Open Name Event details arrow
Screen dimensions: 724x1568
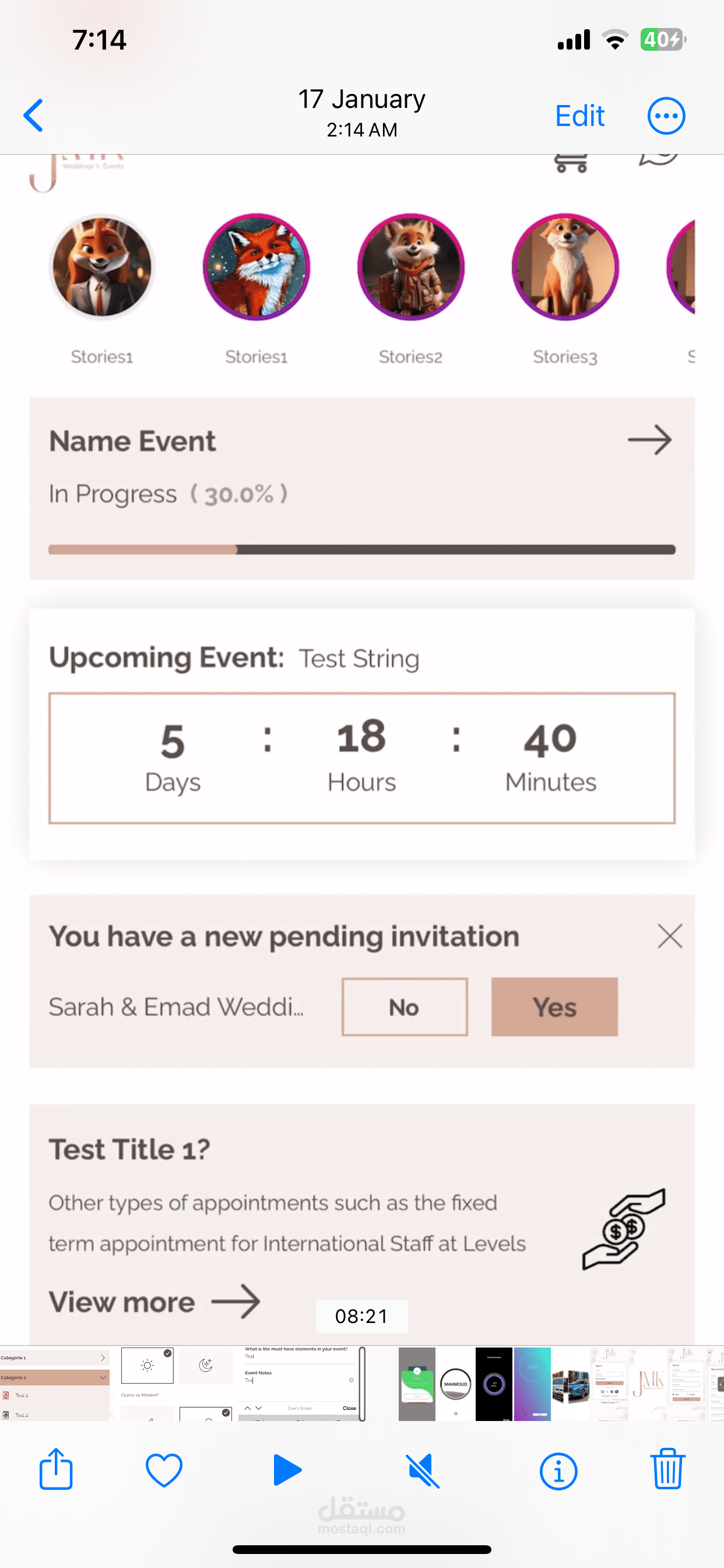coord(649,440)
